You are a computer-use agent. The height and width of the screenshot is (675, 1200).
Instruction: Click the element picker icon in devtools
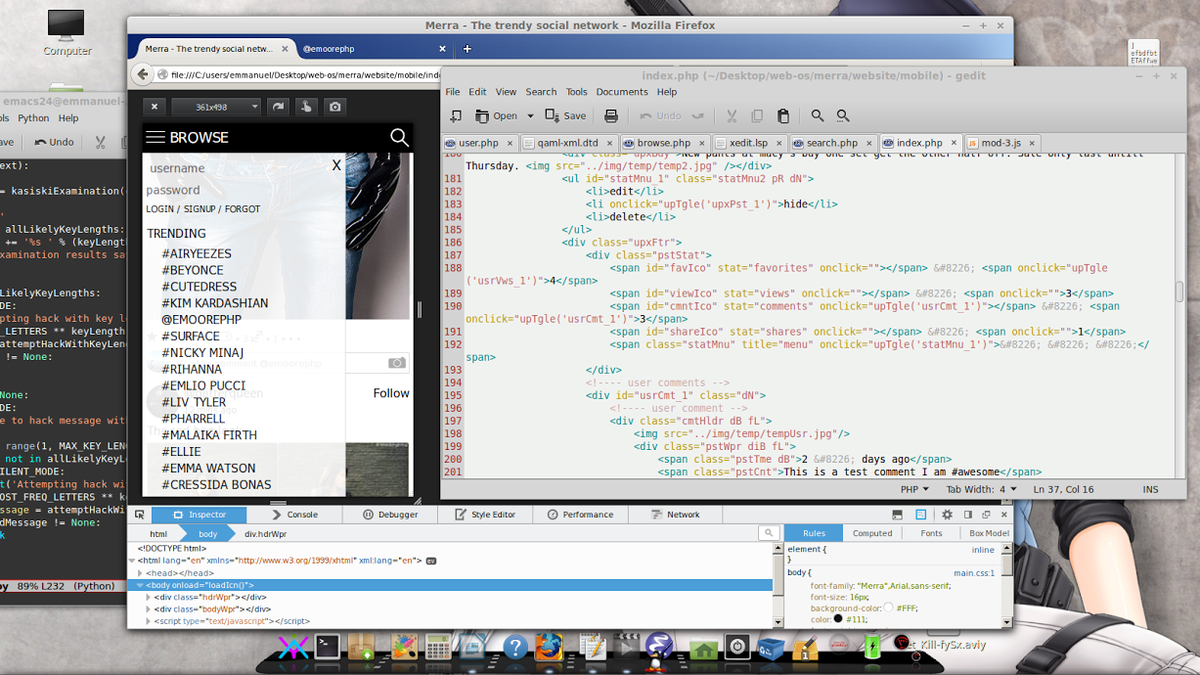tap(142, 514)
